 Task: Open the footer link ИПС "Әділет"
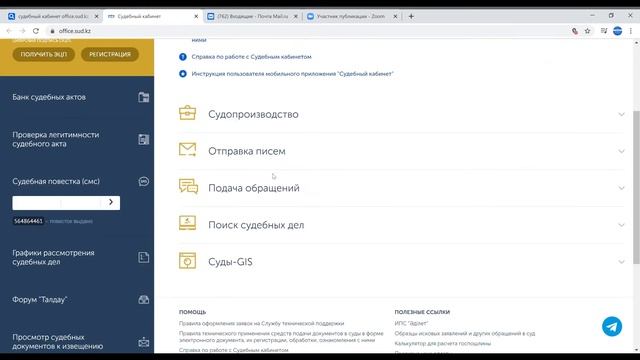coord(411,323)
